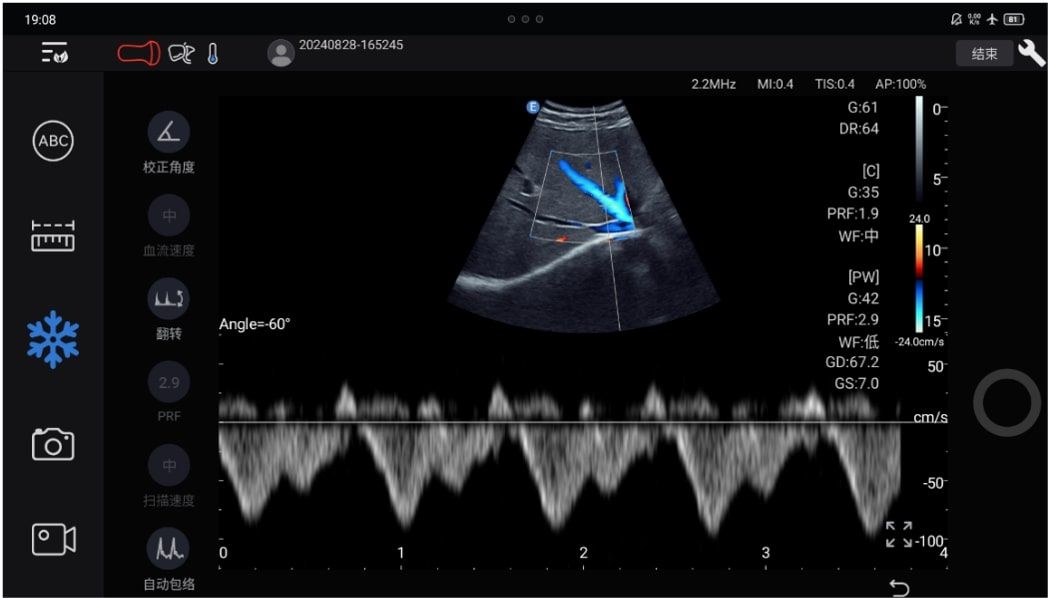Start video recording with camcorder icon
Screen dimensions: 1048x598
53,539
